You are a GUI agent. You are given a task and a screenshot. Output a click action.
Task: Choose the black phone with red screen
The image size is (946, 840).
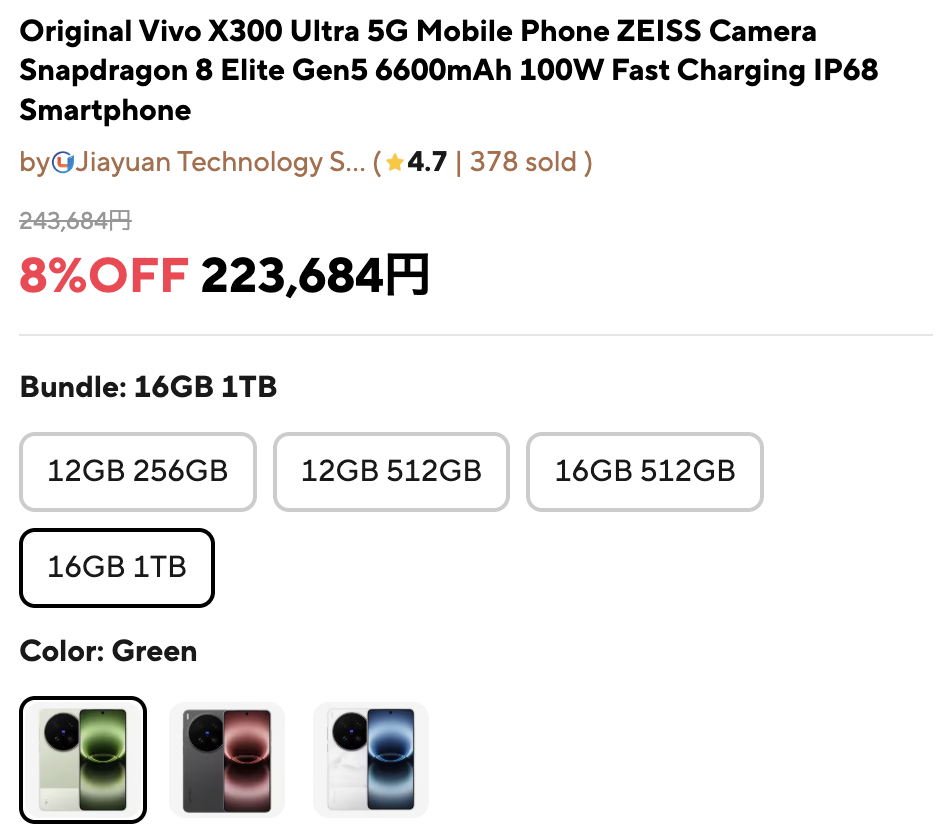pos(227,760)
